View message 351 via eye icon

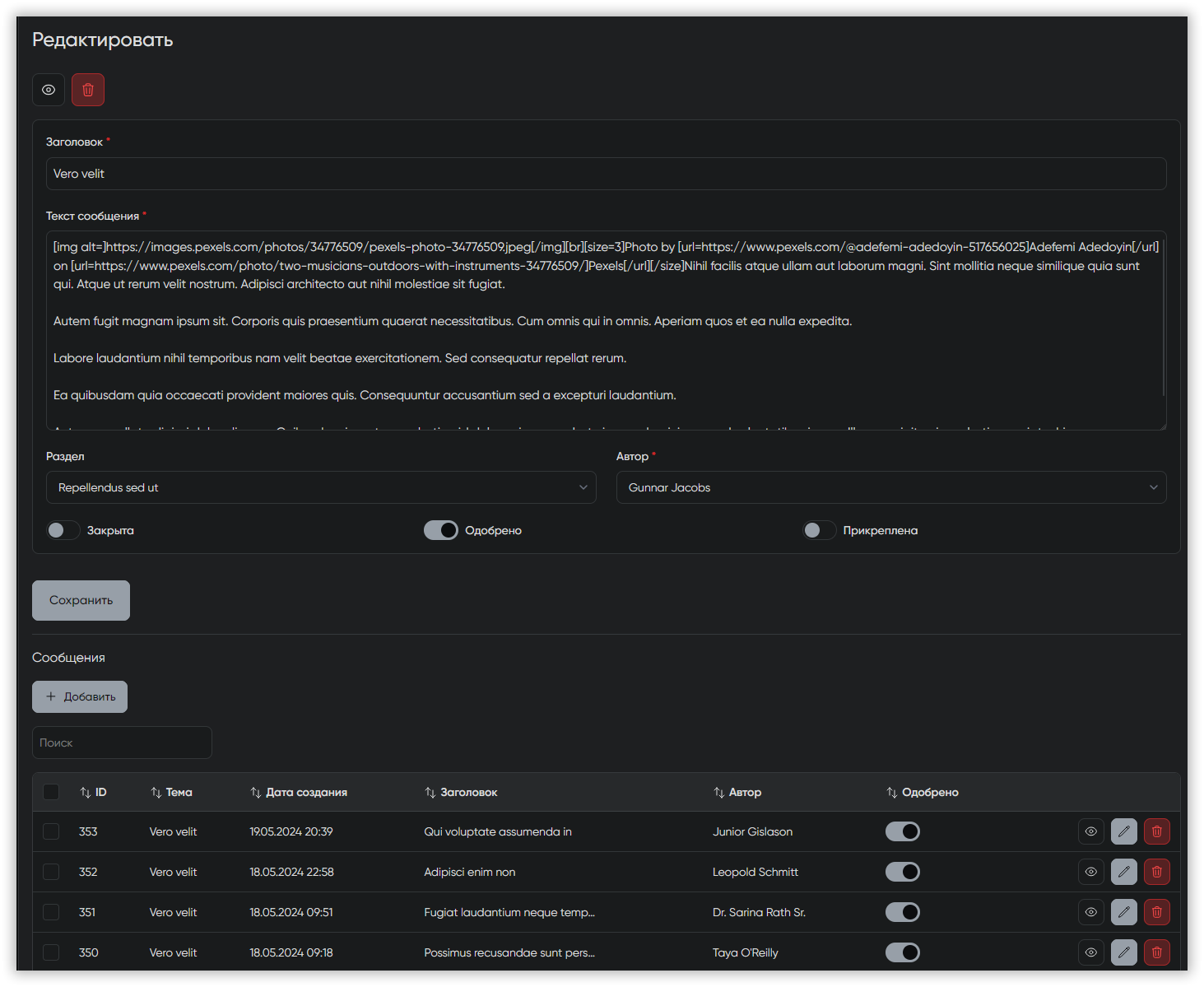tap(1090, 912)
